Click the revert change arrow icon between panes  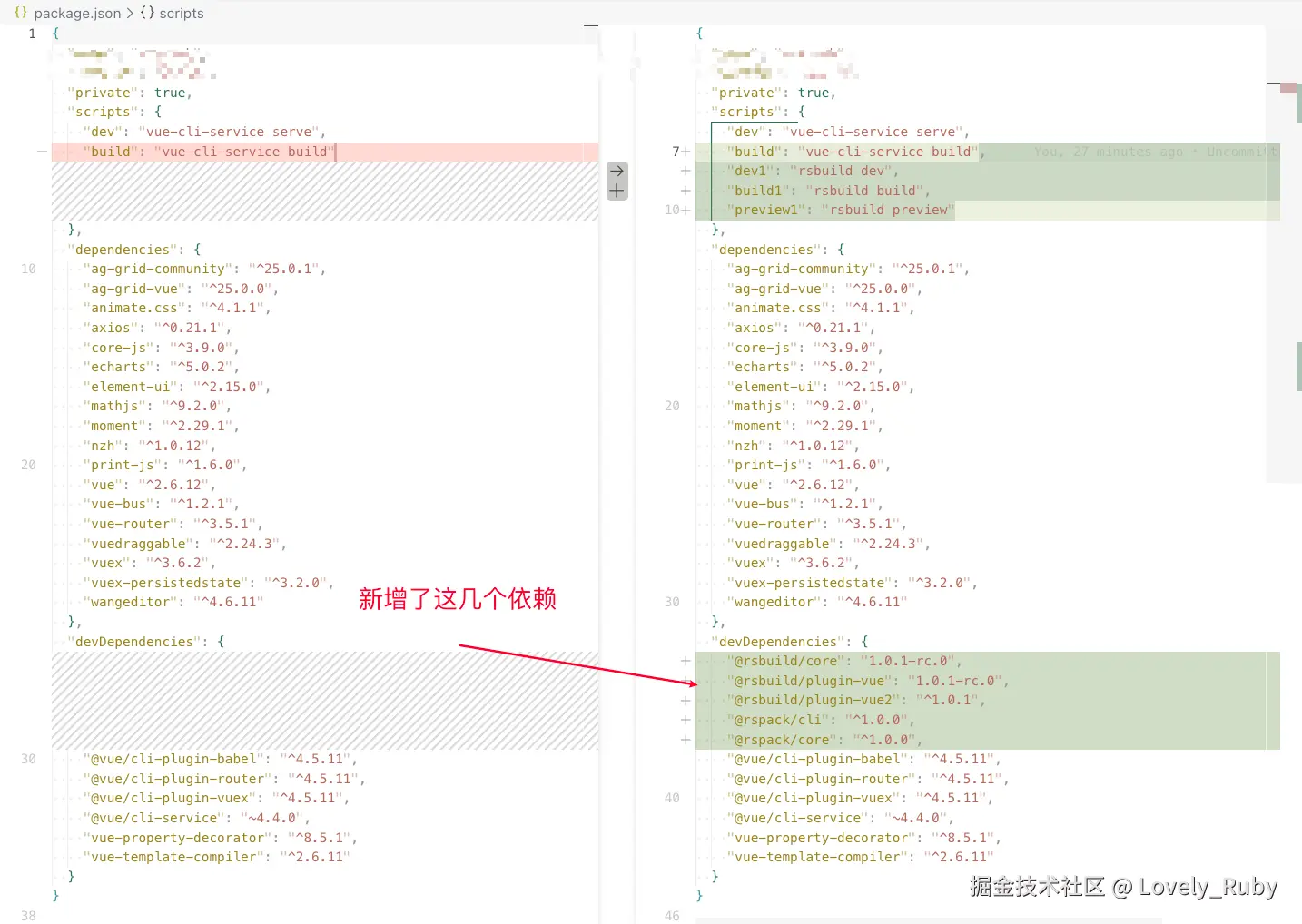616,171
